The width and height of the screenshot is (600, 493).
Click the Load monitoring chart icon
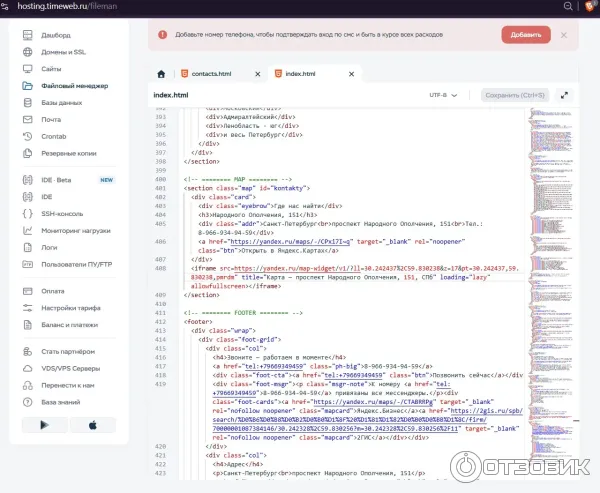coord(28,230)
